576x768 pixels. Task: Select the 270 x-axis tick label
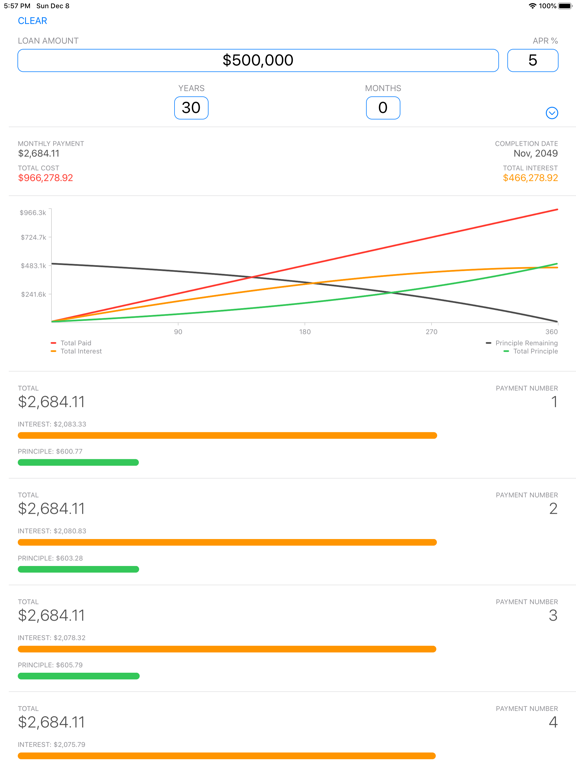point(431,332)
